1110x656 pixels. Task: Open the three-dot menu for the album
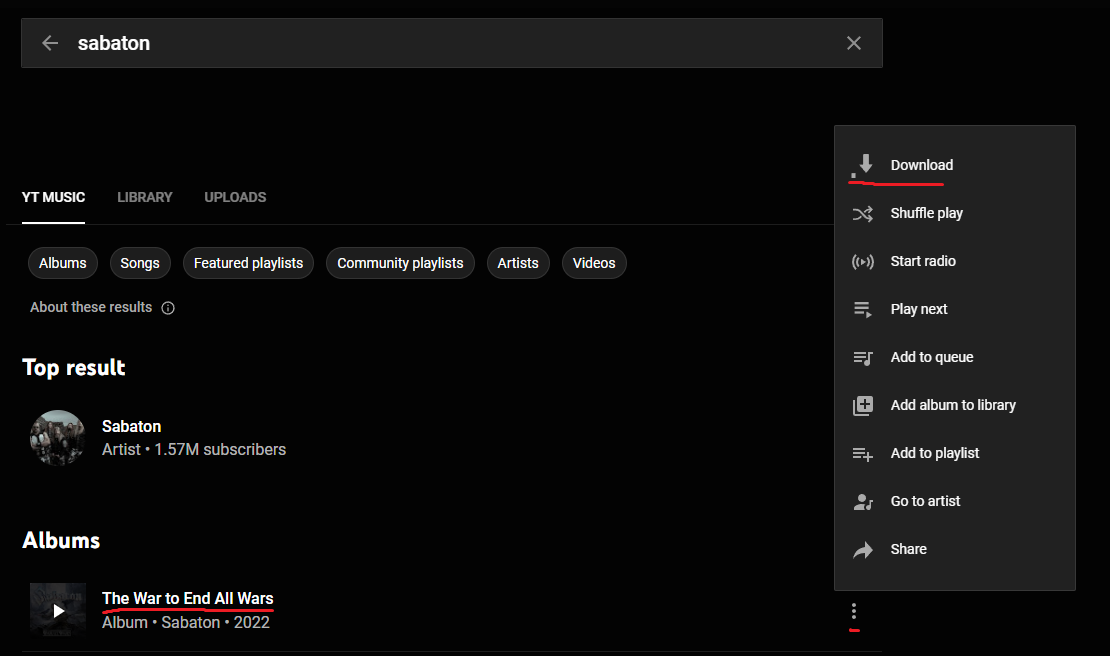pos(854,611)
